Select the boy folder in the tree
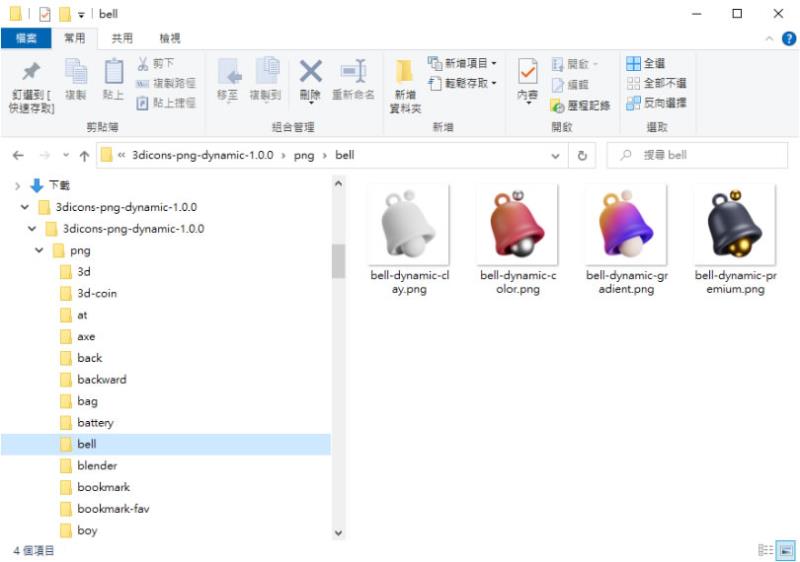Image resolution: width=800 pixels, height=562 pixels. point(87,530)
